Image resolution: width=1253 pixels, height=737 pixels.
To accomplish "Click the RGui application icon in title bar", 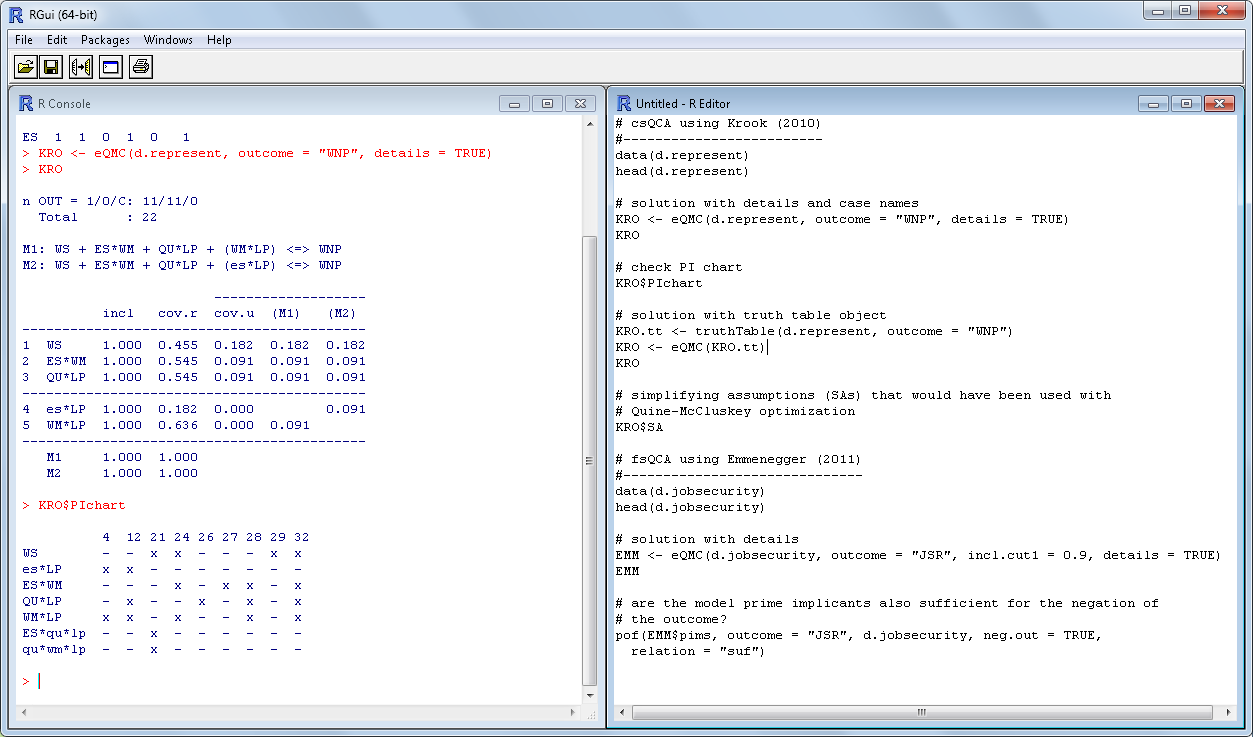I will tap(15, 14).
